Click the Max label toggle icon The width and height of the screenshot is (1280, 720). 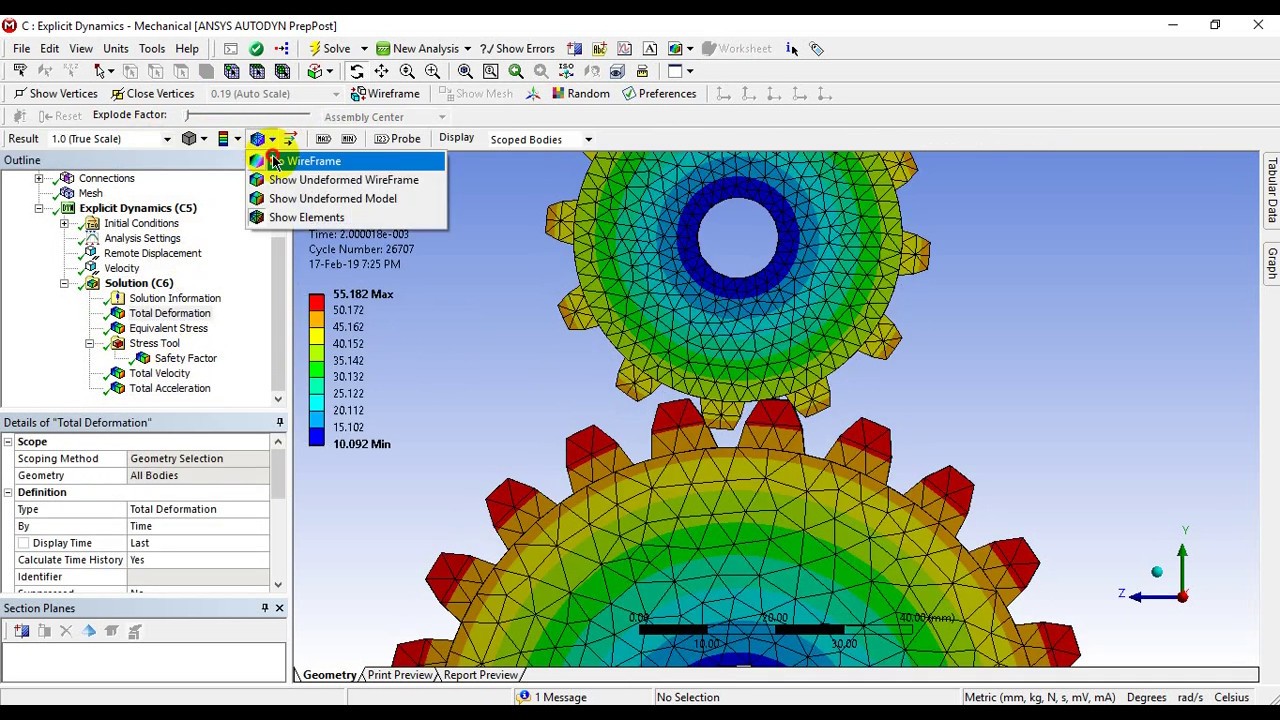click(323, 139)
